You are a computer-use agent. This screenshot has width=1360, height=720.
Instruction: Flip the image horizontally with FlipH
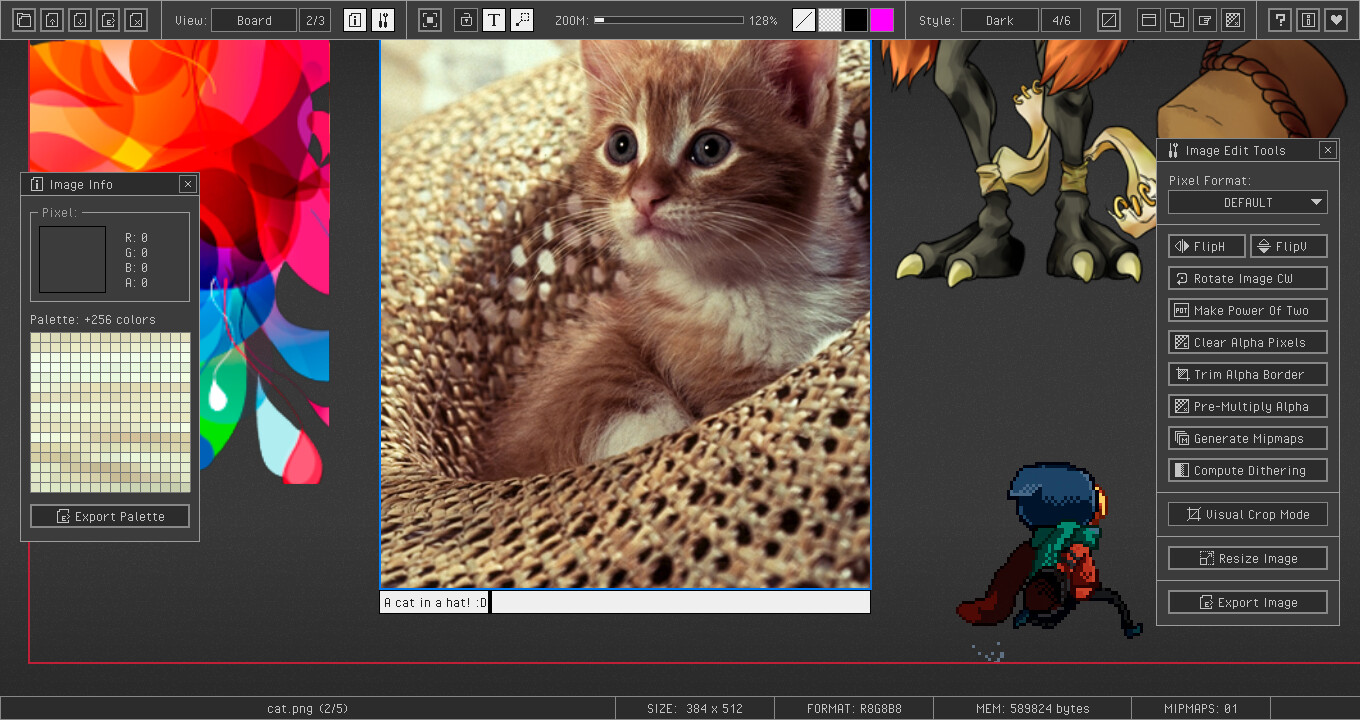(x=1207, y=246)
